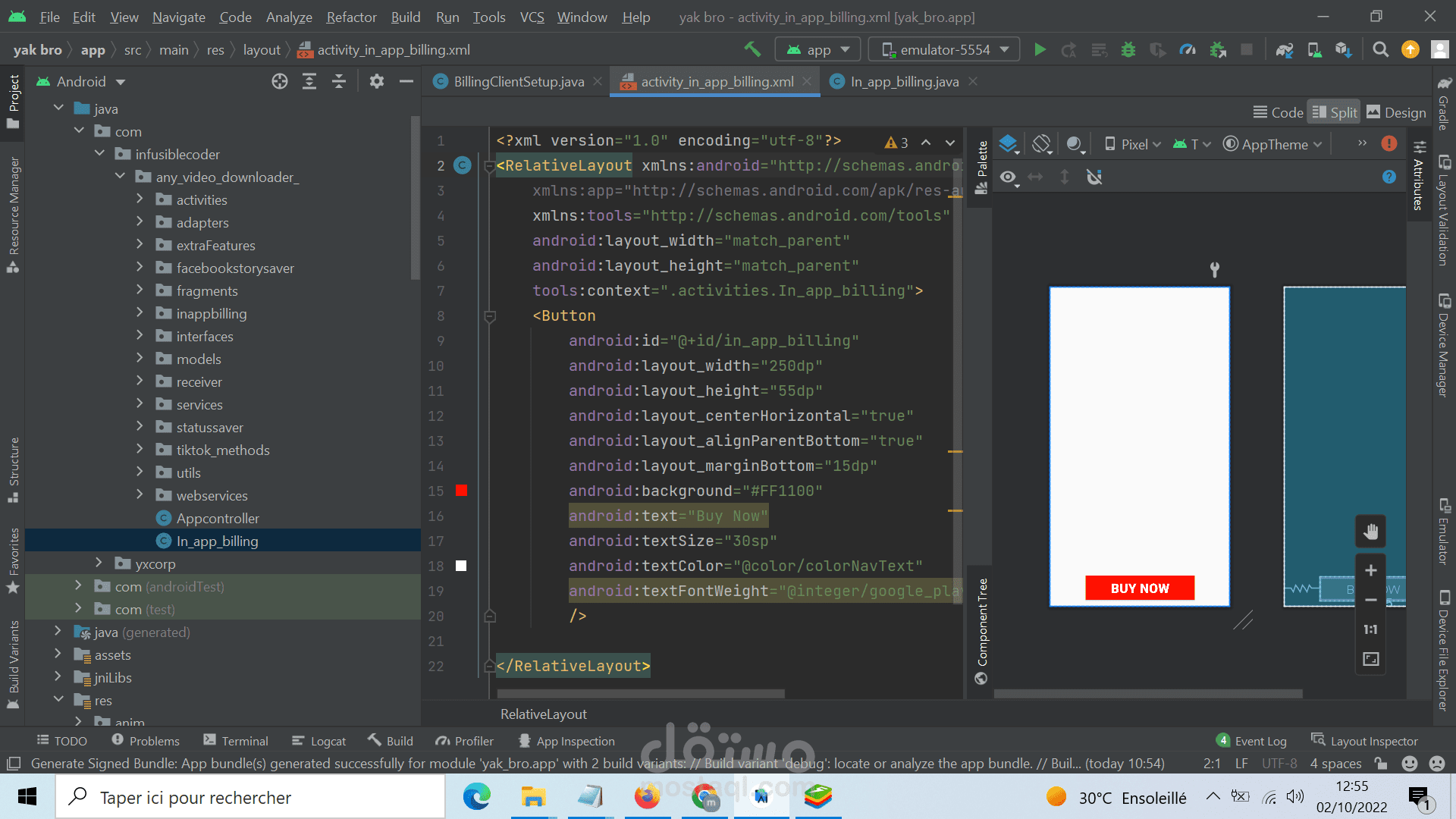The height and width of the screenshot is (819, 1456).
Task: Open Search Everywhere magnifier icon
Action: tap(1380, 50)
